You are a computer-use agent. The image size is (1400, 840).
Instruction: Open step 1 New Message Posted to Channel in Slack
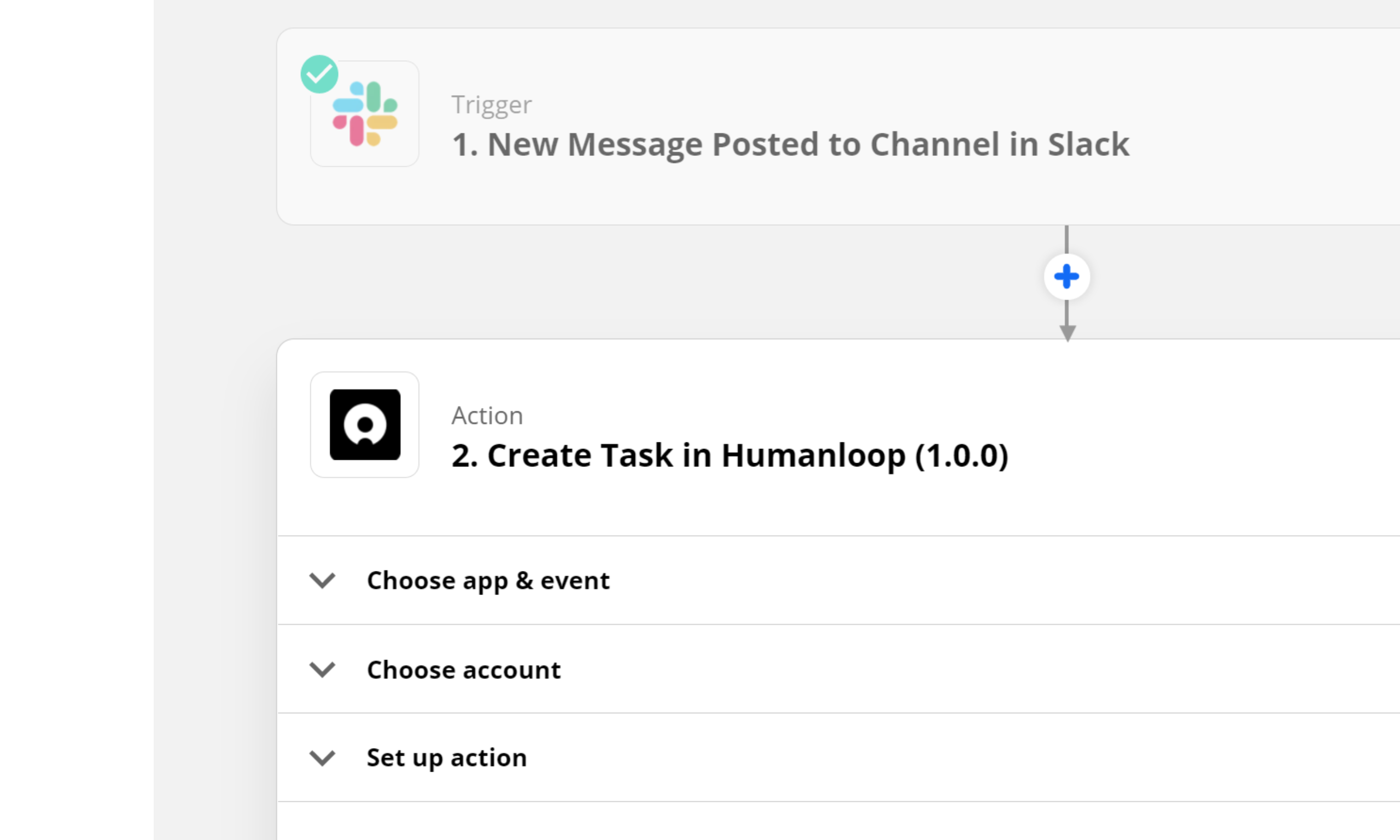point(791,144)
